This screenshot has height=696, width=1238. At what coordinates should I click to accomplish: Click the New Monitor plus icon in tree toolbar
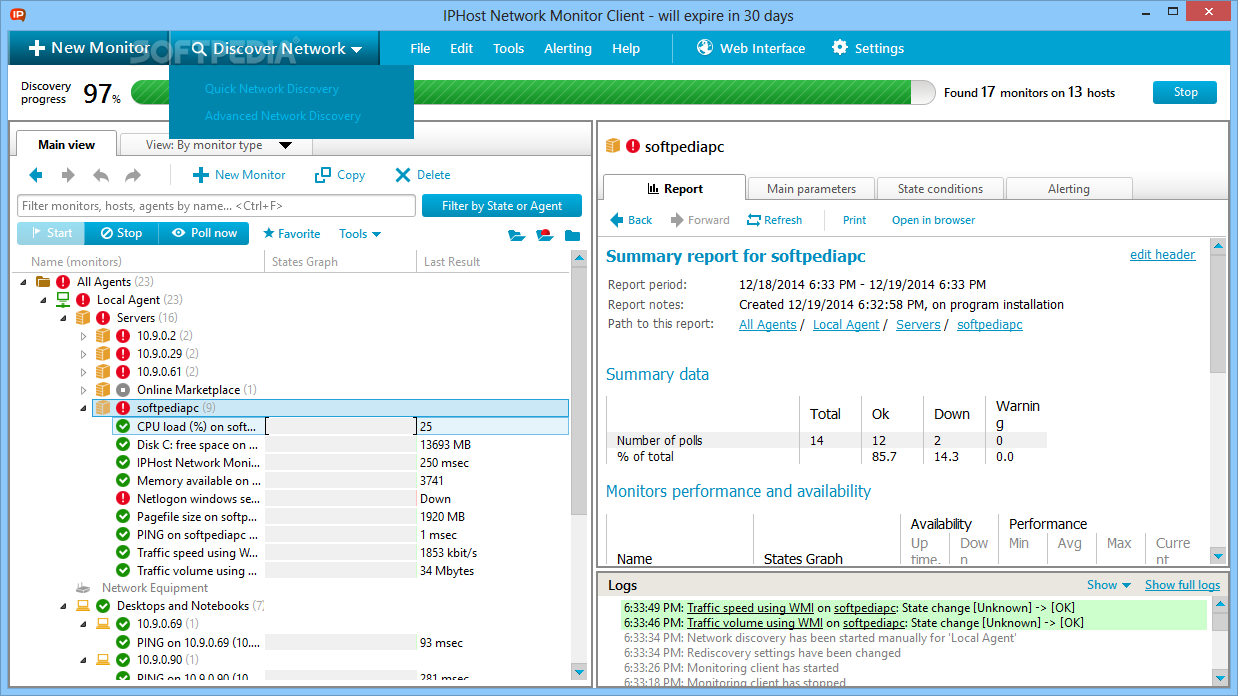click(200, 175)
